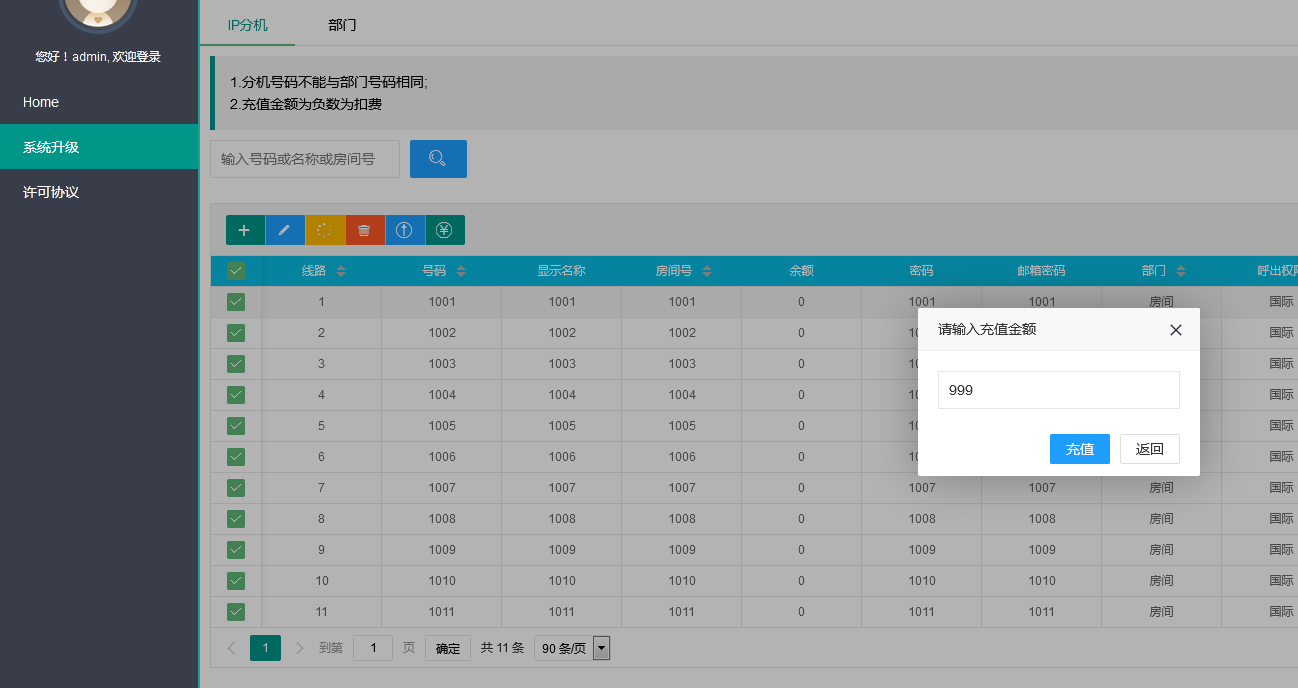Image resolution: width=1298 pixels, height=688 pixels.
Task: Uncheck the checkbox for row 1001
Action: pyautogui.click(x=236, y=302)
